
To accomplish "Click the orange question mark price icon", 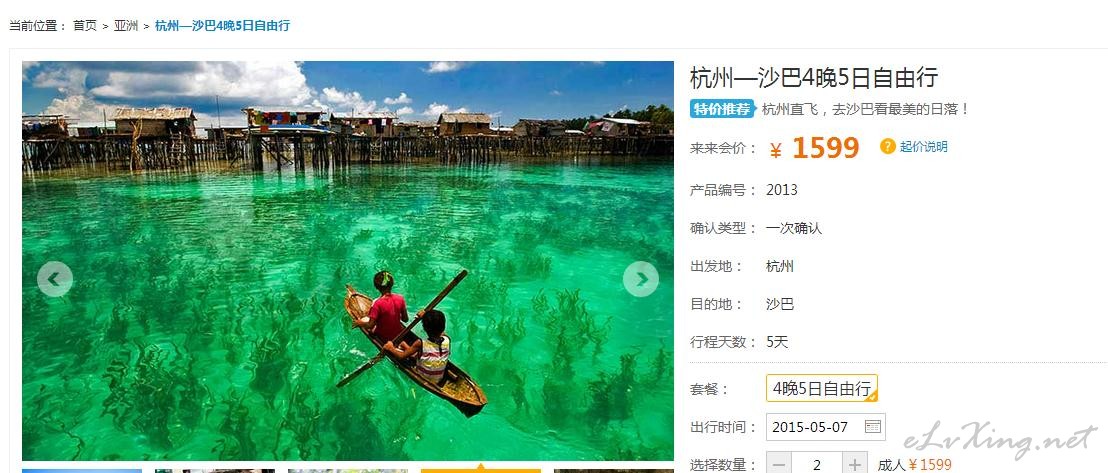I will (888, 146).
